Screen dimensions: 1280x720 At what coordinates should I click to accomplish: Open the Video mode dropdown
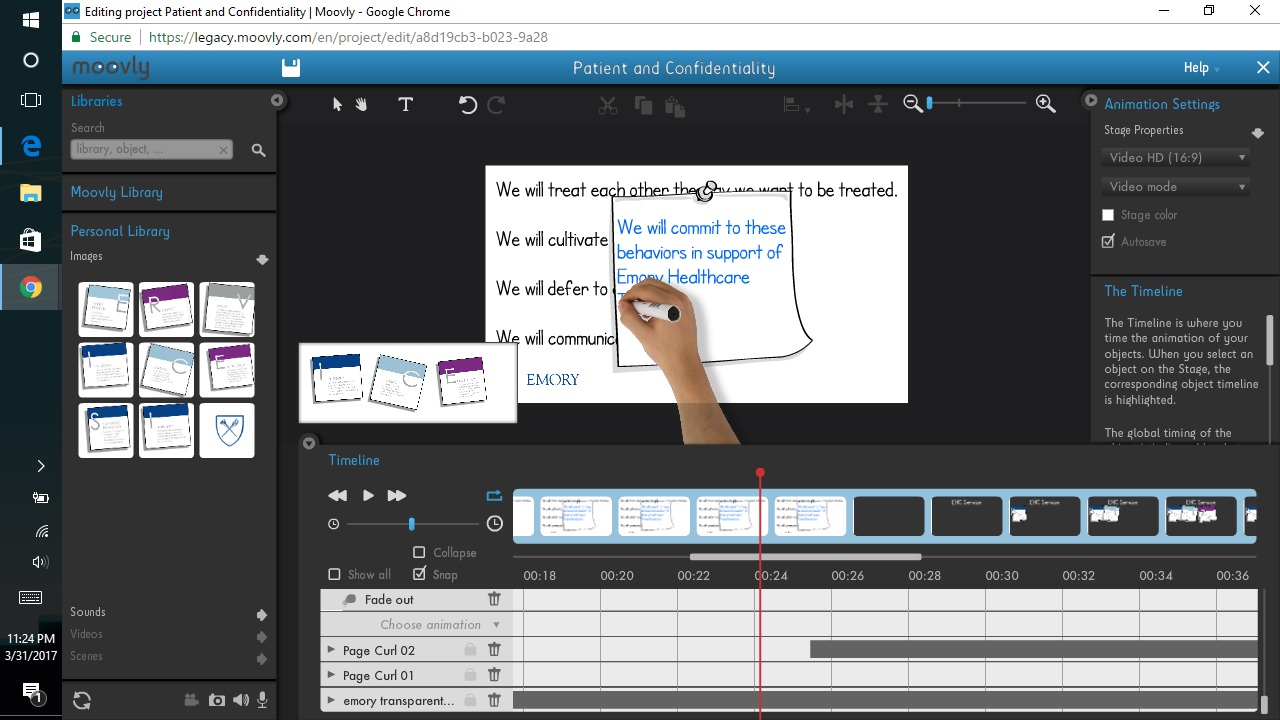point(1176,186)
